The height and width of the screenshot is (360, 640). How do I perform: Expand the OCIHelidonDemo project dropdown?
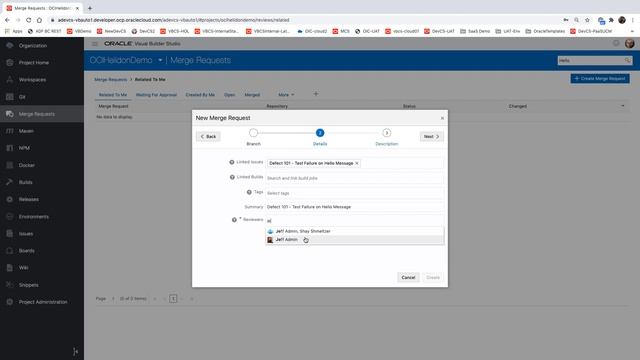point(160,60)
